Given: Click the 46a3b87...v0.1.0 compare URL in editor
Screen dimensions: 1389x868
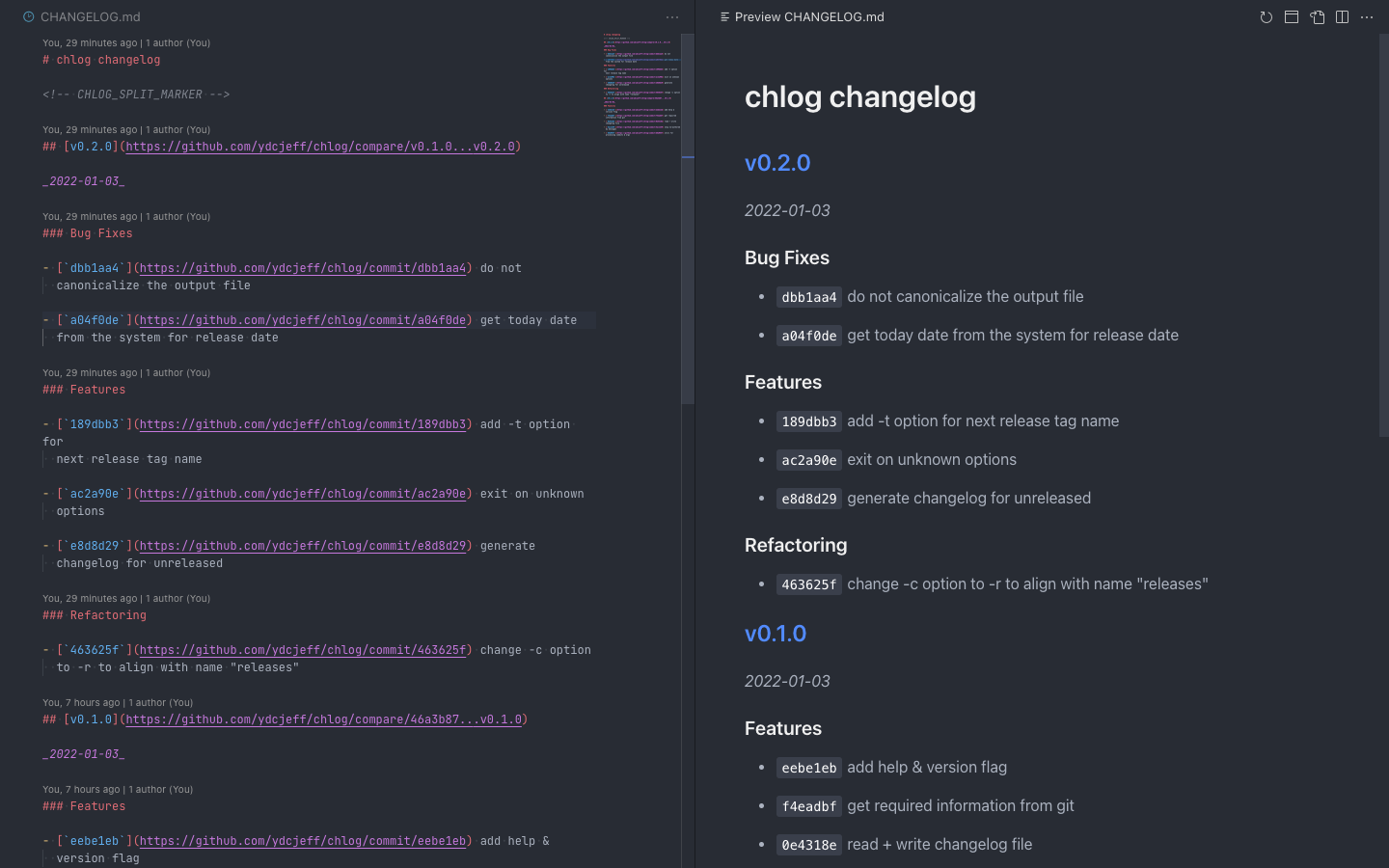Looking at the screenshot, I should pos(323,719).
